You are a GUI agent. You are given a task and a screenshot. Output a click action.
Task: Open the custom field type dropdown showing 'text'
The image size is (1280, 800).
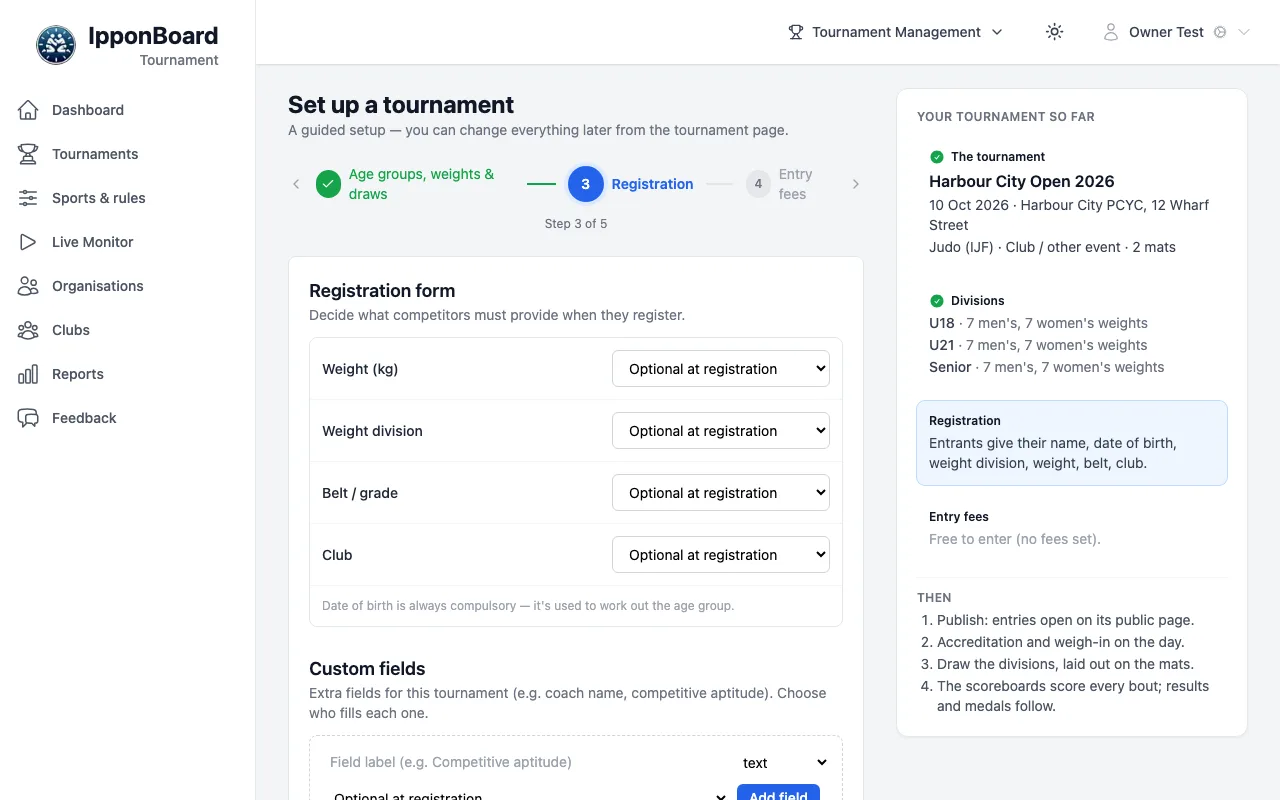[783, 763]
